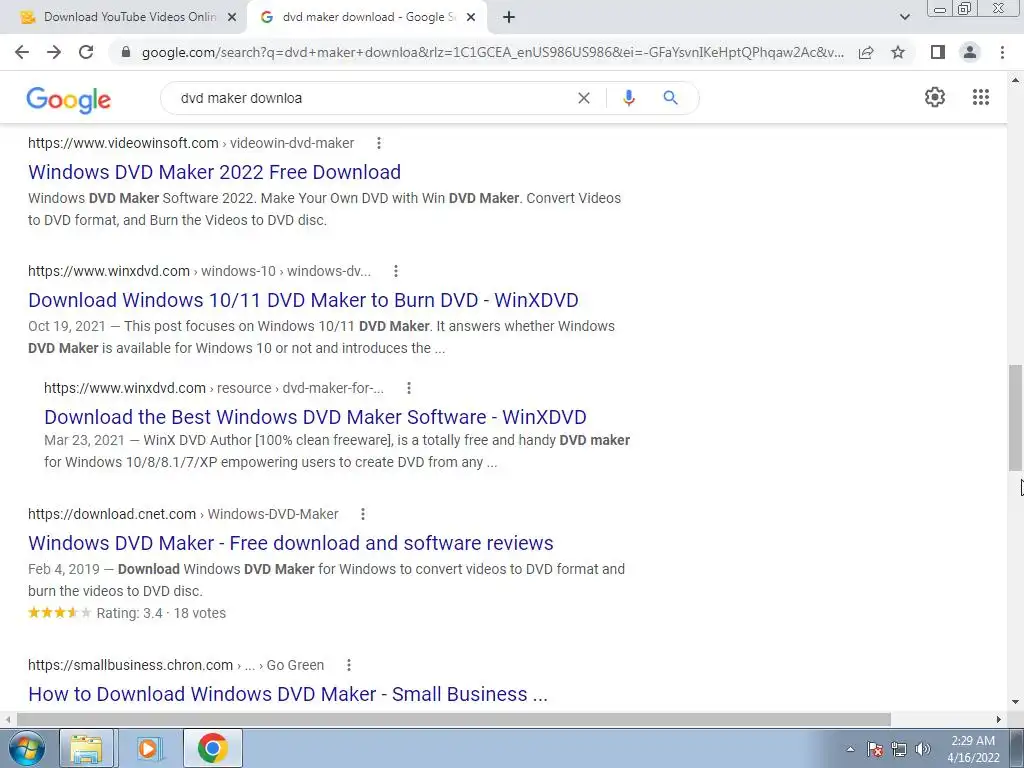Open the Windows Start menu
The height and width of the screenshot is (768, 1024).
pos(26,748)
